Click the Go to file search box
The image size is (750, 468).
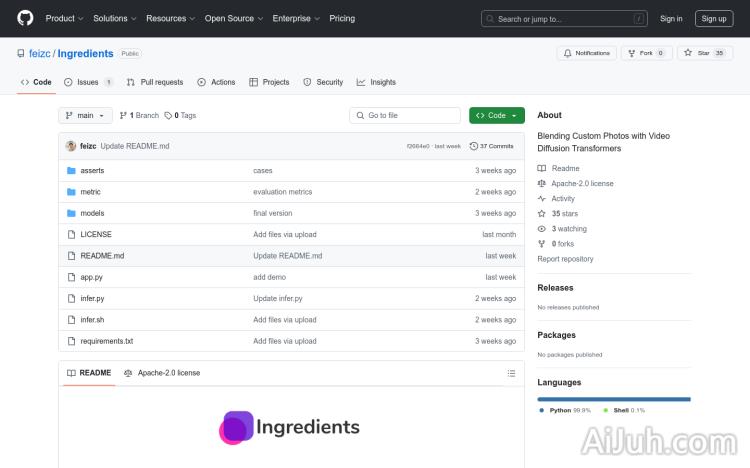(x=405, y=115)
